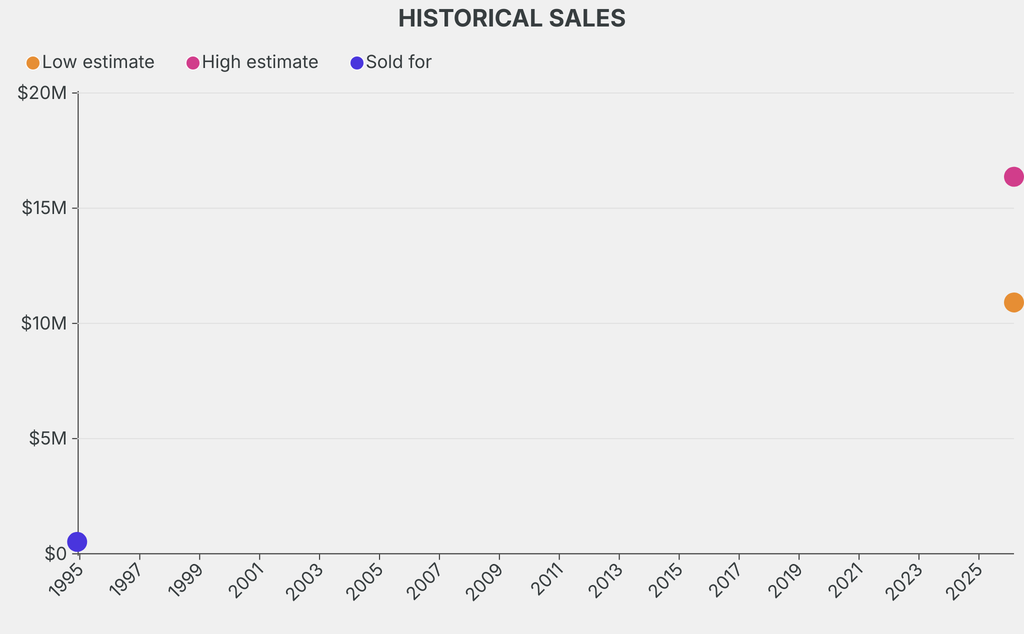1024x634 pixels.
Task: Click the $20M y-axis label
Action: 42,93
